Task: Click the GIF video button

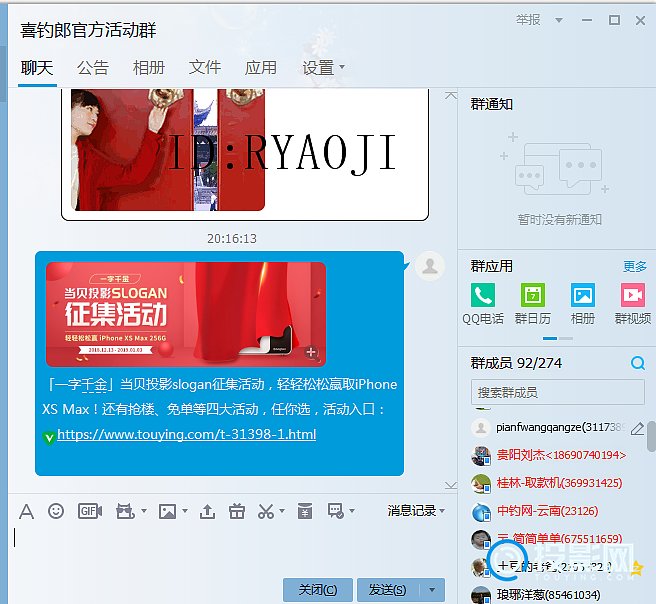Action: click(x=90, y=511)
